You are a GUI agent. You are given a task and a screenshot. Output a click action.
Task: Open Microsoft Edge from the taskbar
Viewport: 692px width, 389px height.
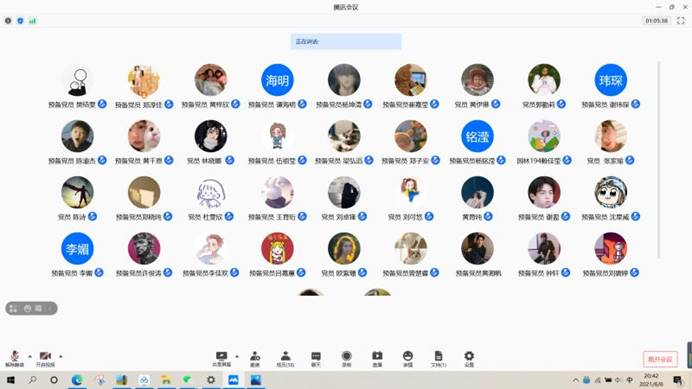(x=77, y=380)
